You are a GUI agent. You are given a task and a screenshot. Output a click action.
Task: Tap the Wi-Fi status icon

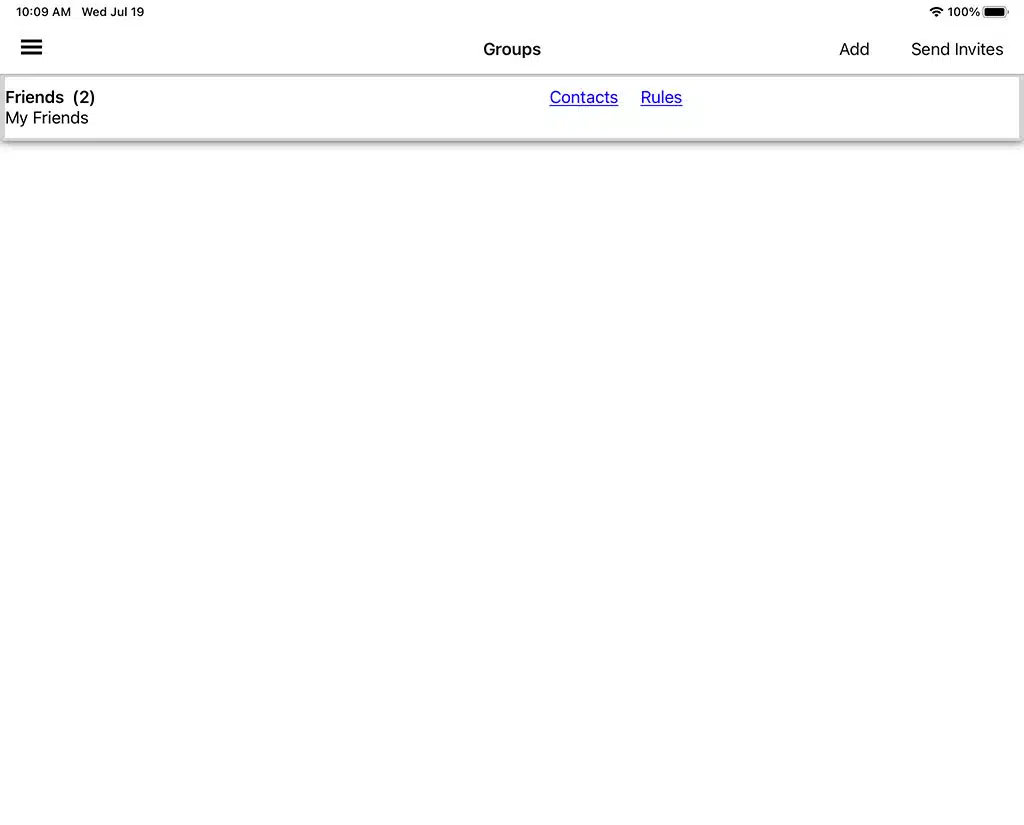(x=936, y=12)
